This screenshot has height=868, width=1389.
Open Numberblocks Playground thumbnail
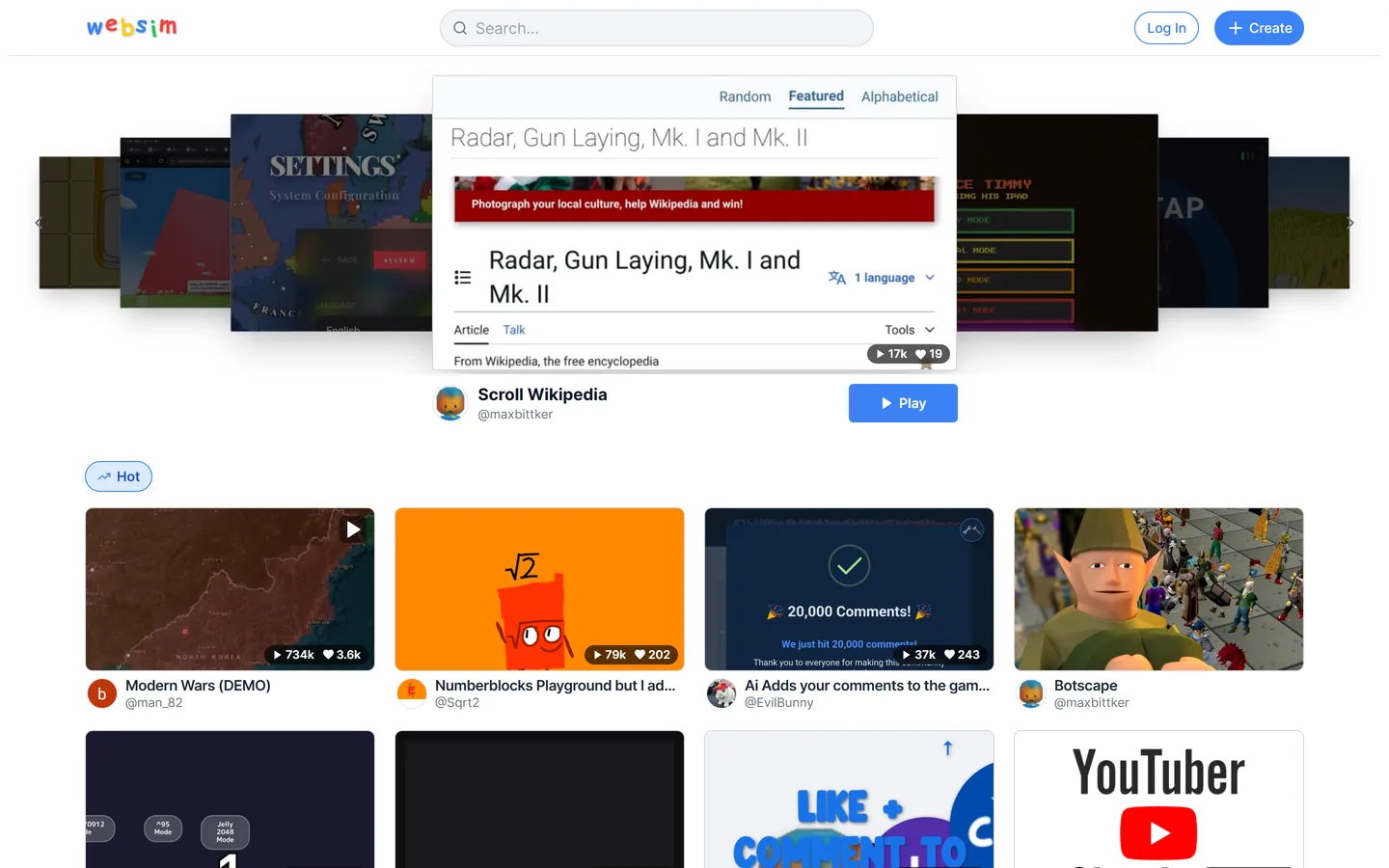pos(539,589)
